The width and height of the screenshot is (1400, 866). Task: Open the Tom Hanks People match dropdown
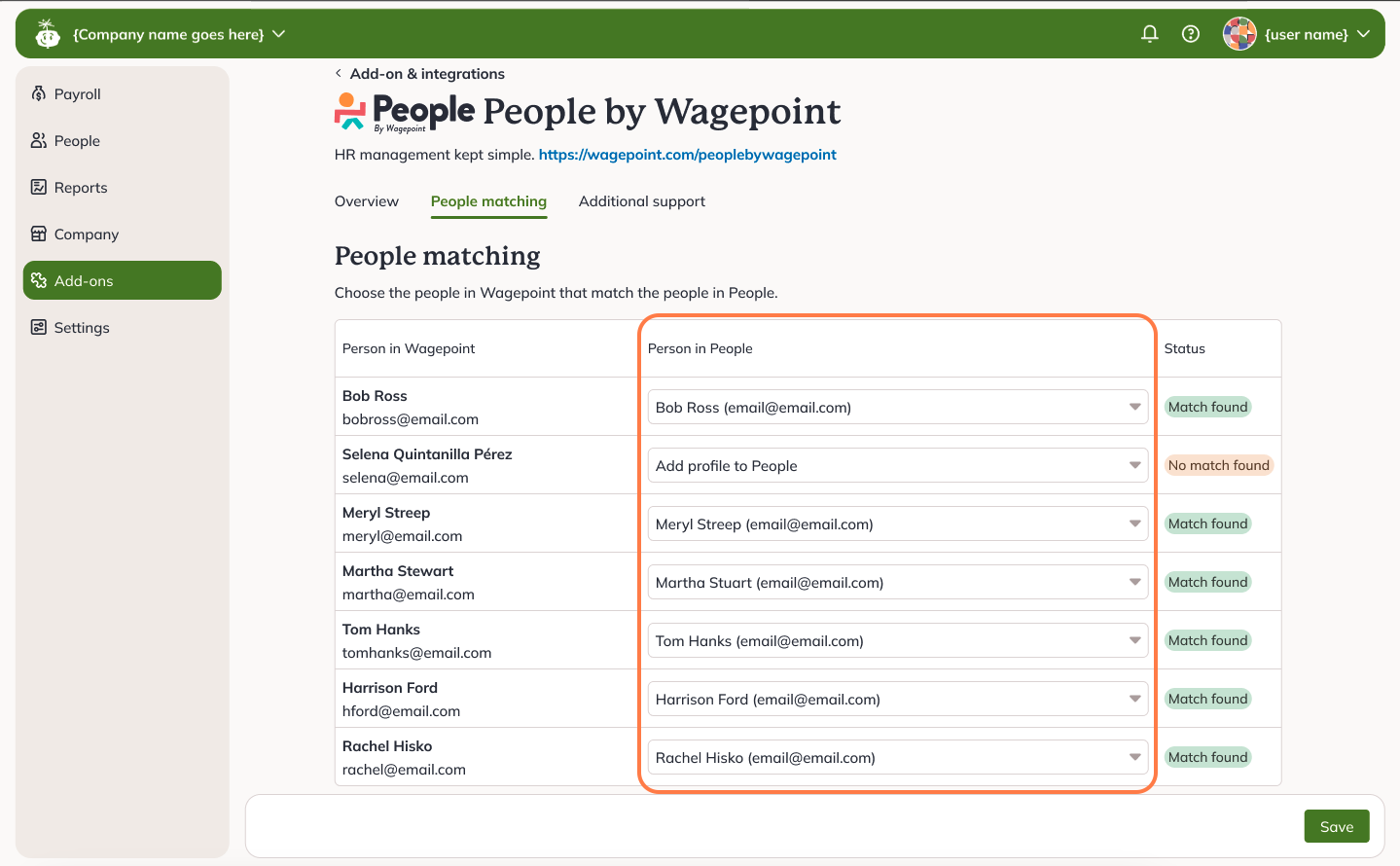(x=898, y=640)
